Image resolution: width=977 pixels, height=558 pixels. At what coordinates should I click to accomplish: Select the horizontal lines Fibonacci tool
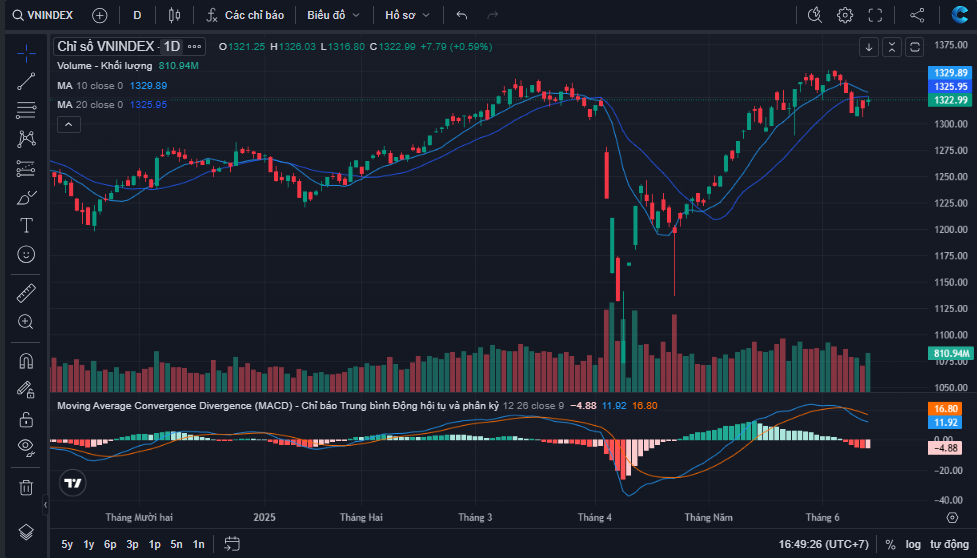(x=26, y=110)
